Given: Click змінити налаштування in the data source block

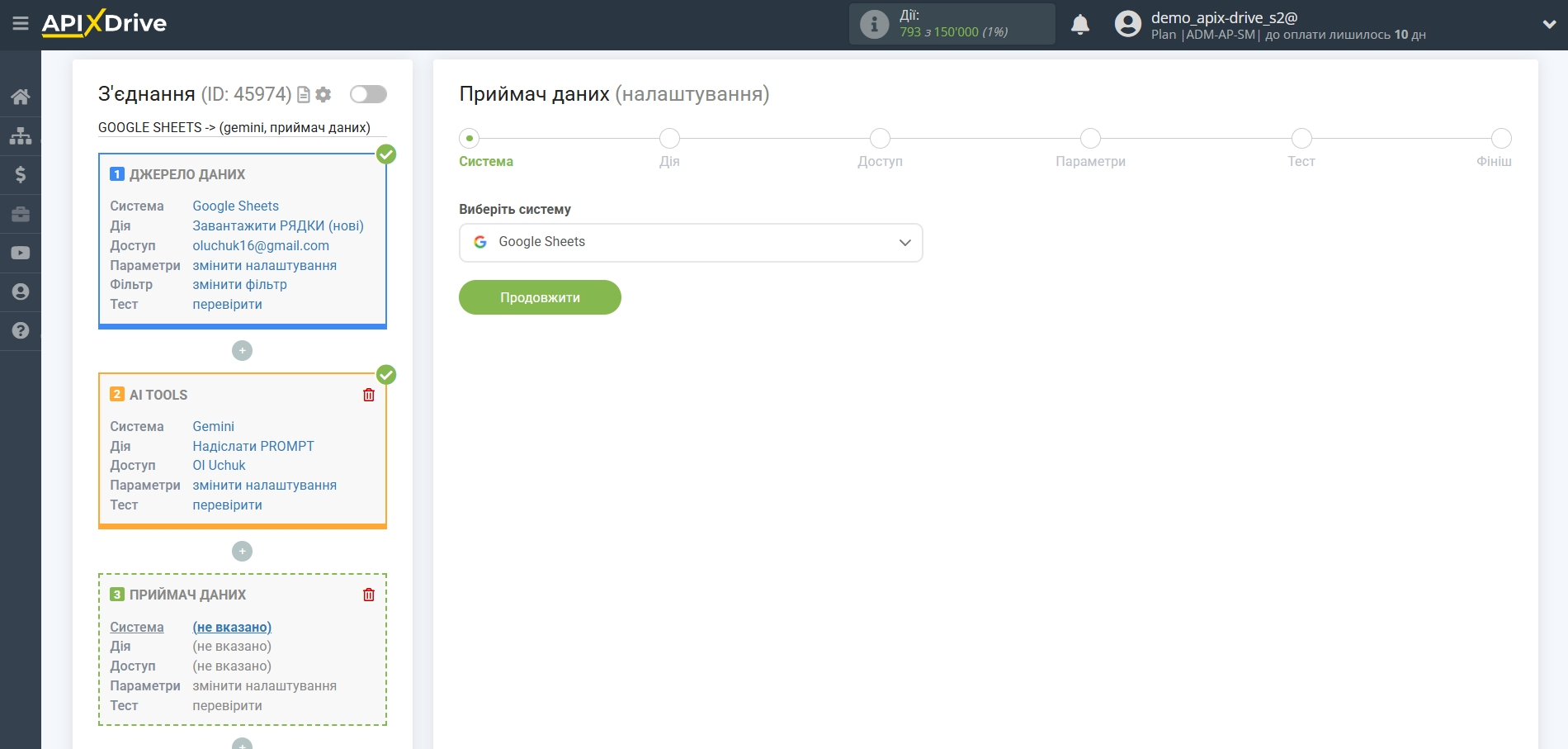Looking at the screenshot, I should pyautogui.click(x=264, y=265).
